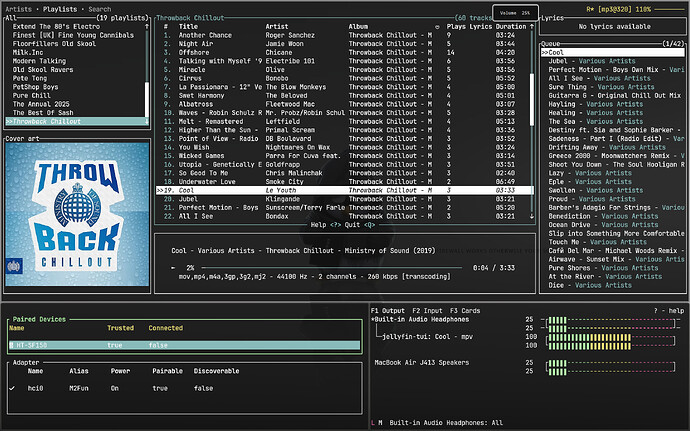
Task: Select playlist 'The Annual 2025'
Action: point(41,104)
